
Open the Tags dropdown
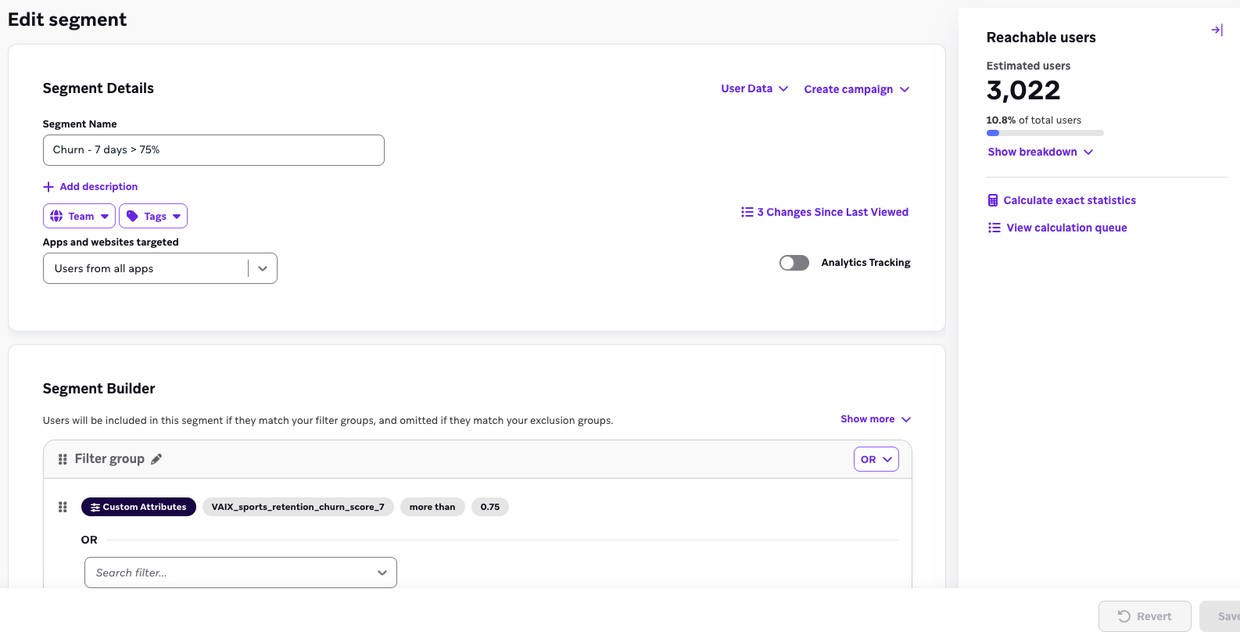pyautogui.click(x=153, y=216)
